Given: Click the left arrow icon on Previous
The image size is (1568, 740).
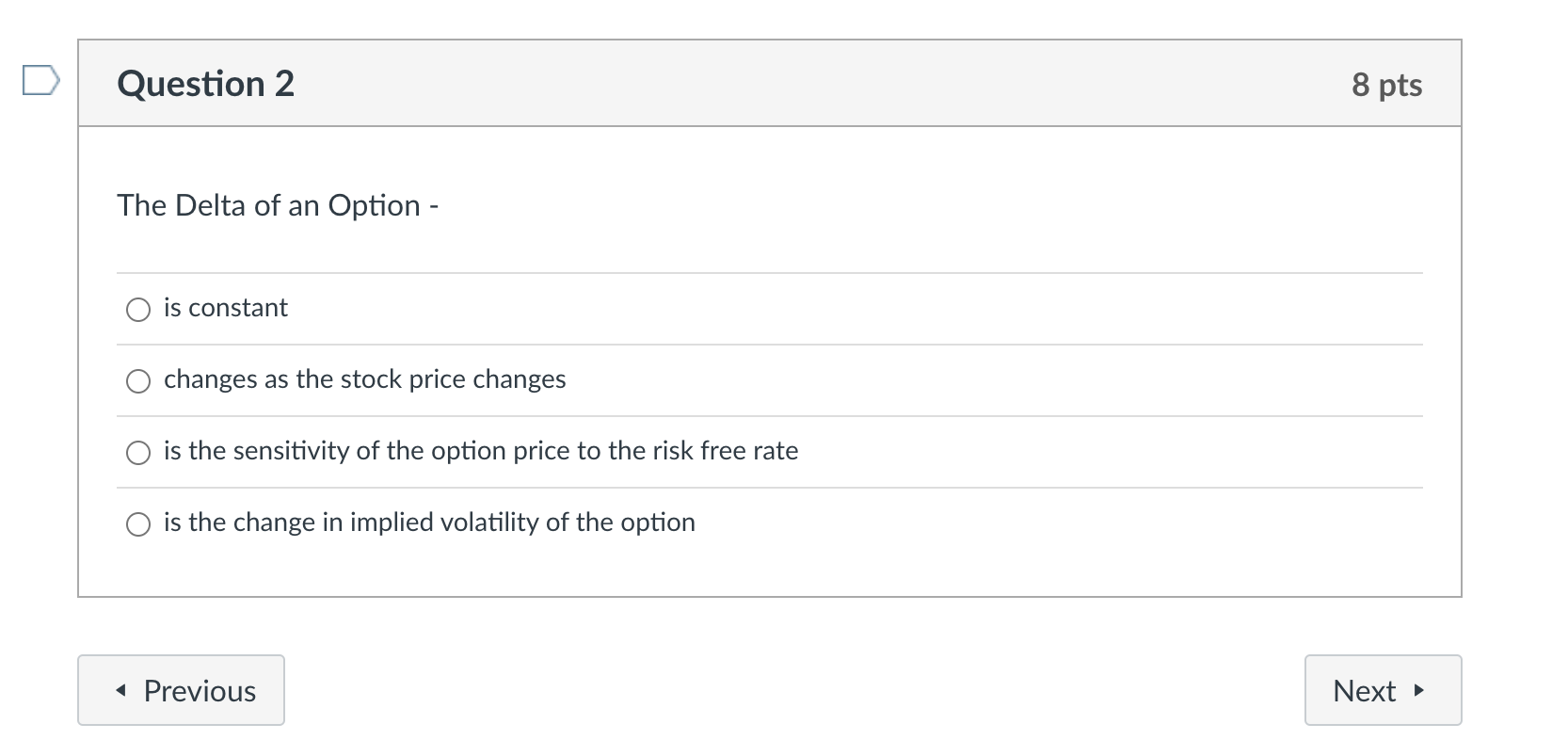Looking at the screenshot, I should tap(120, 691).
